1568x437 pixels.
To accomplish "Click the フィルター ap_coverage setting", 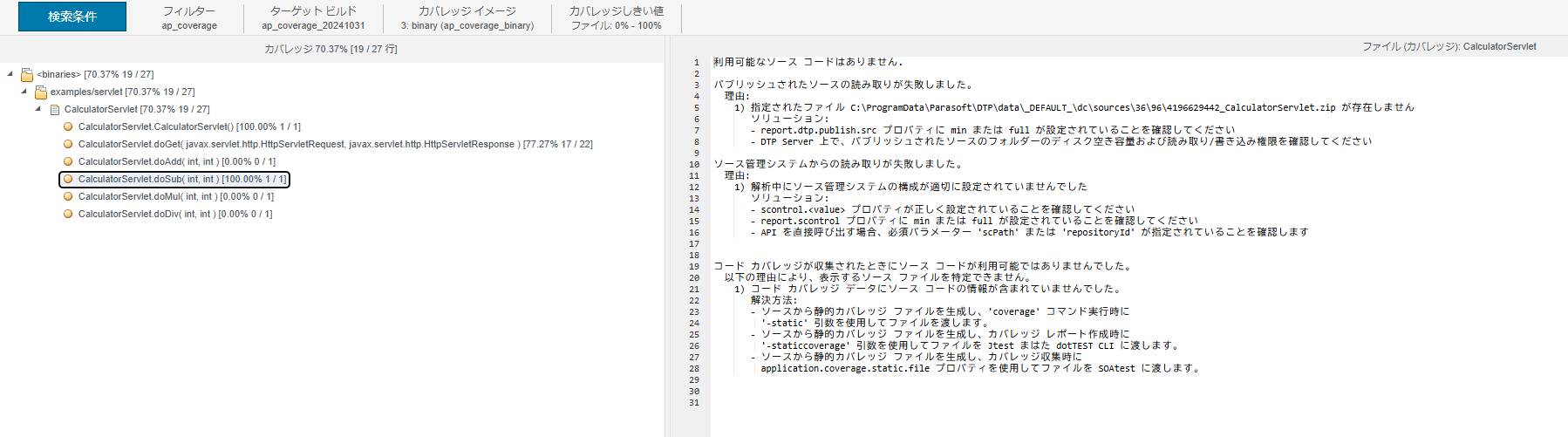I will 189,17.
